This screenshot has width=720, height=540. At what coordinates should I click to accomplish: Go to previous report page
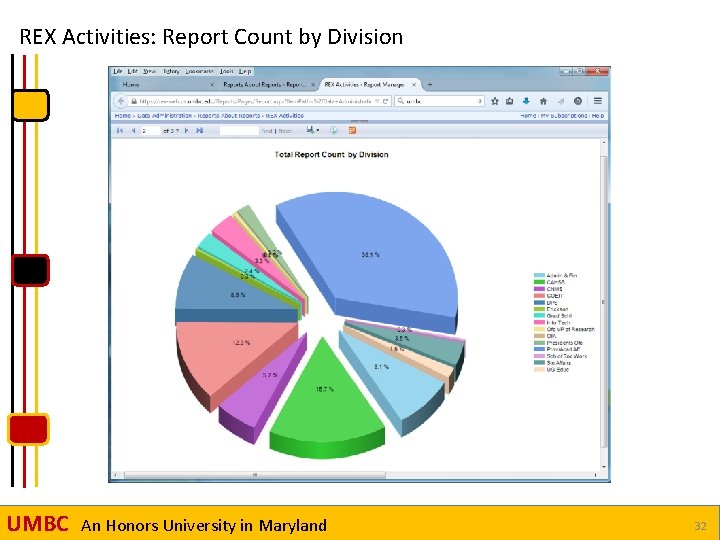133,131
